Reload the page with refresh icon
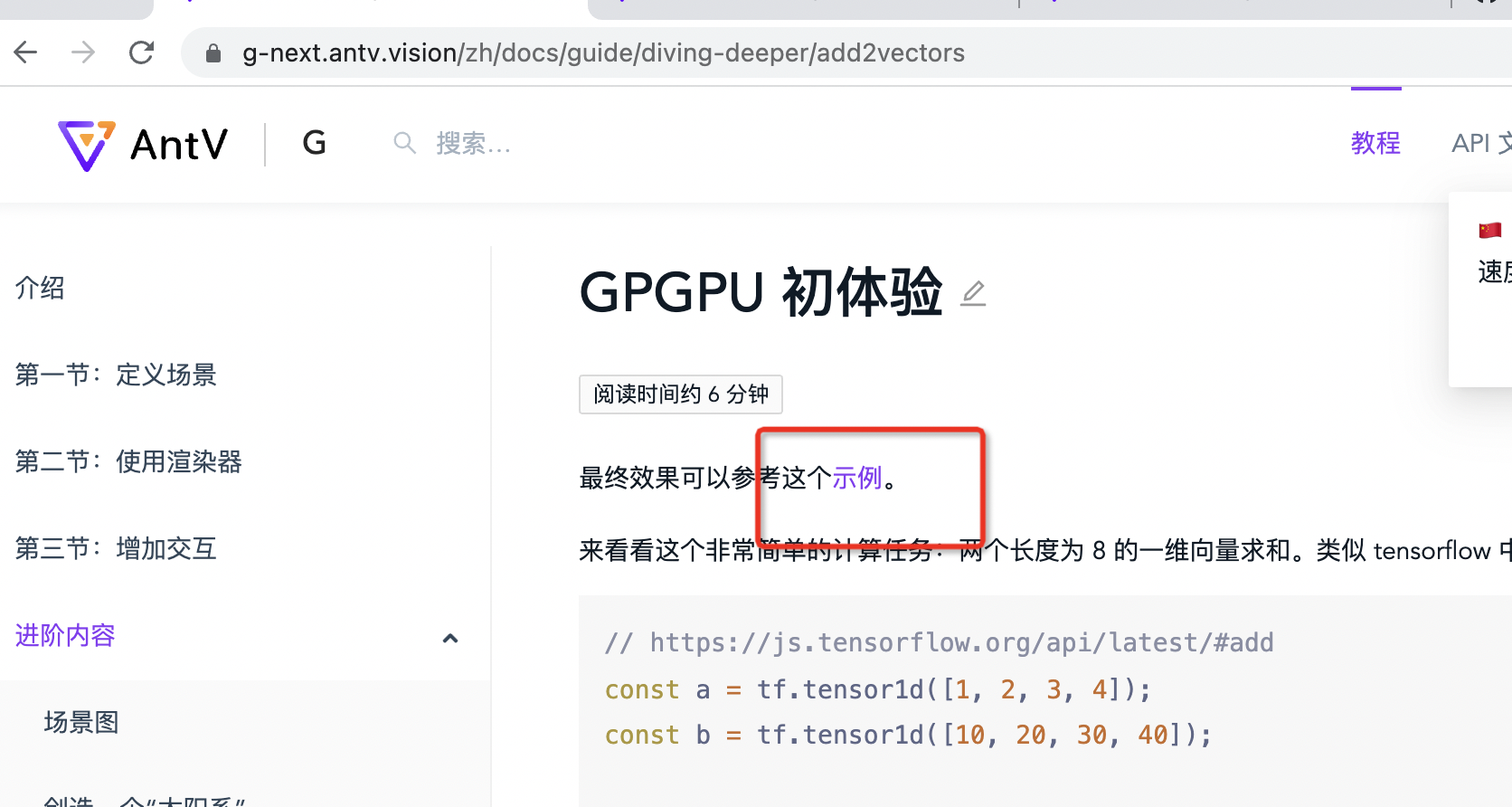This screenshot has height=807, width=1512. click(x=142, y=52)
